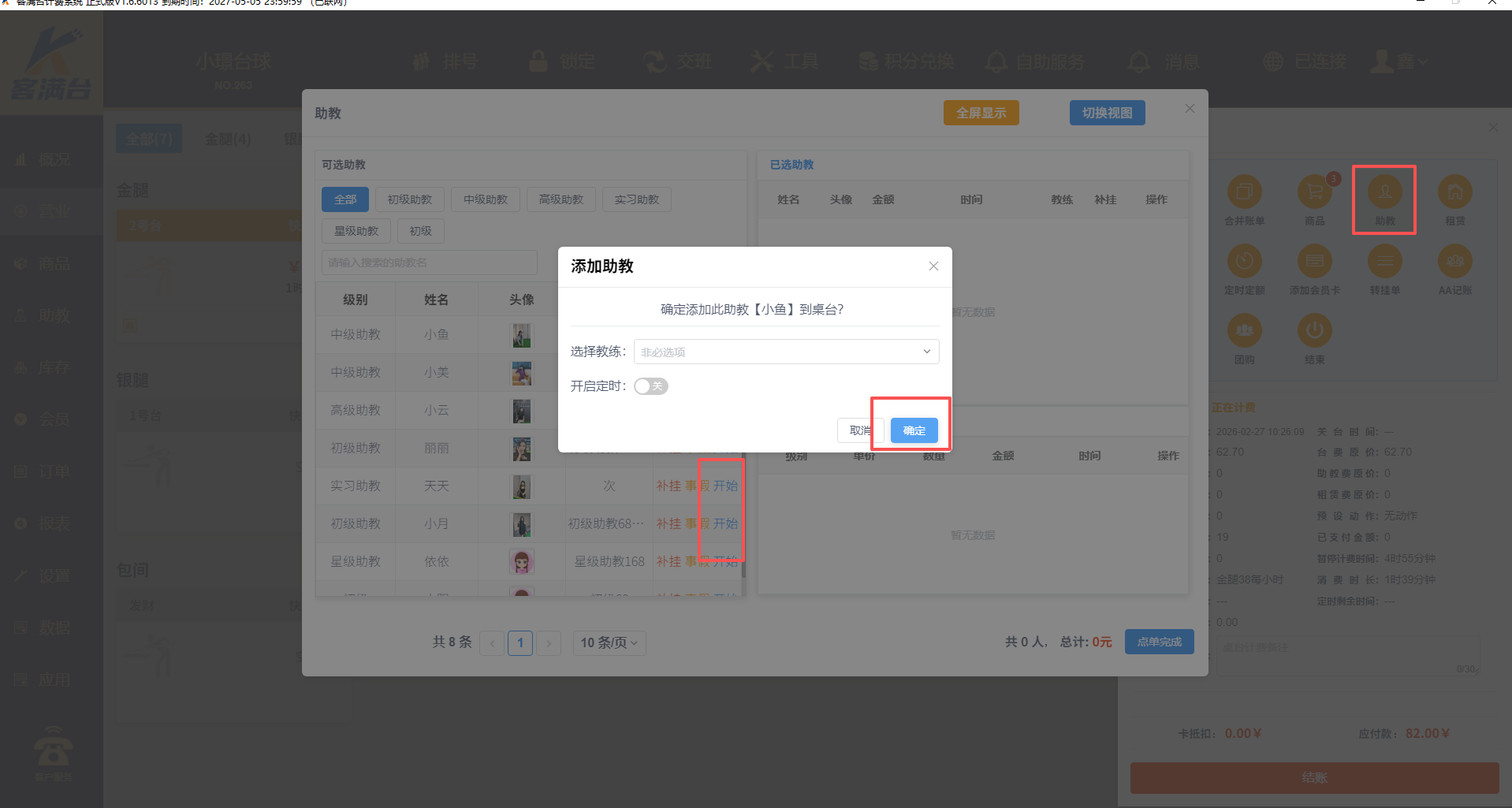Image resolution: width=1512 pixels, height=808 pixels.
Task: Select the 高级助教 filter tab
Action: 561,199
